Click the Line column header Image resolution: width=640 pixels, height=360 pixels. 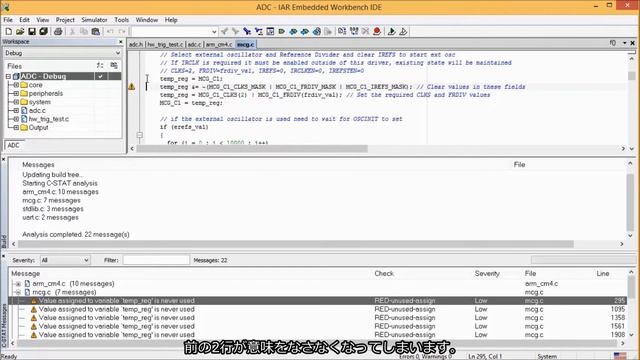point(603,273)
